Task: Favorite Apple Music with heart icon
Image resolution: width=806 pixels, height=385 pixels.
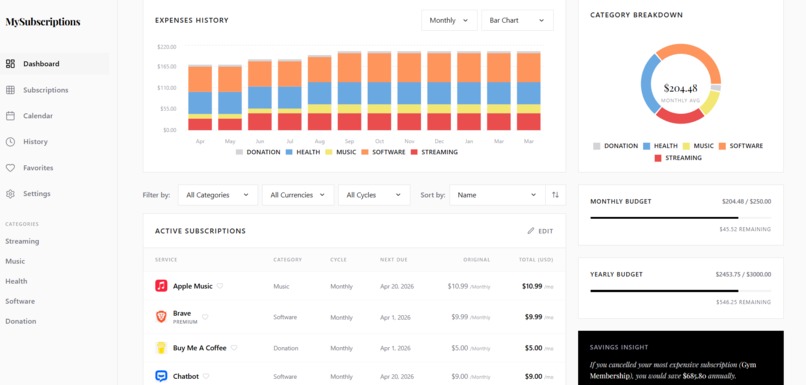Action: [x=219, y=286]
